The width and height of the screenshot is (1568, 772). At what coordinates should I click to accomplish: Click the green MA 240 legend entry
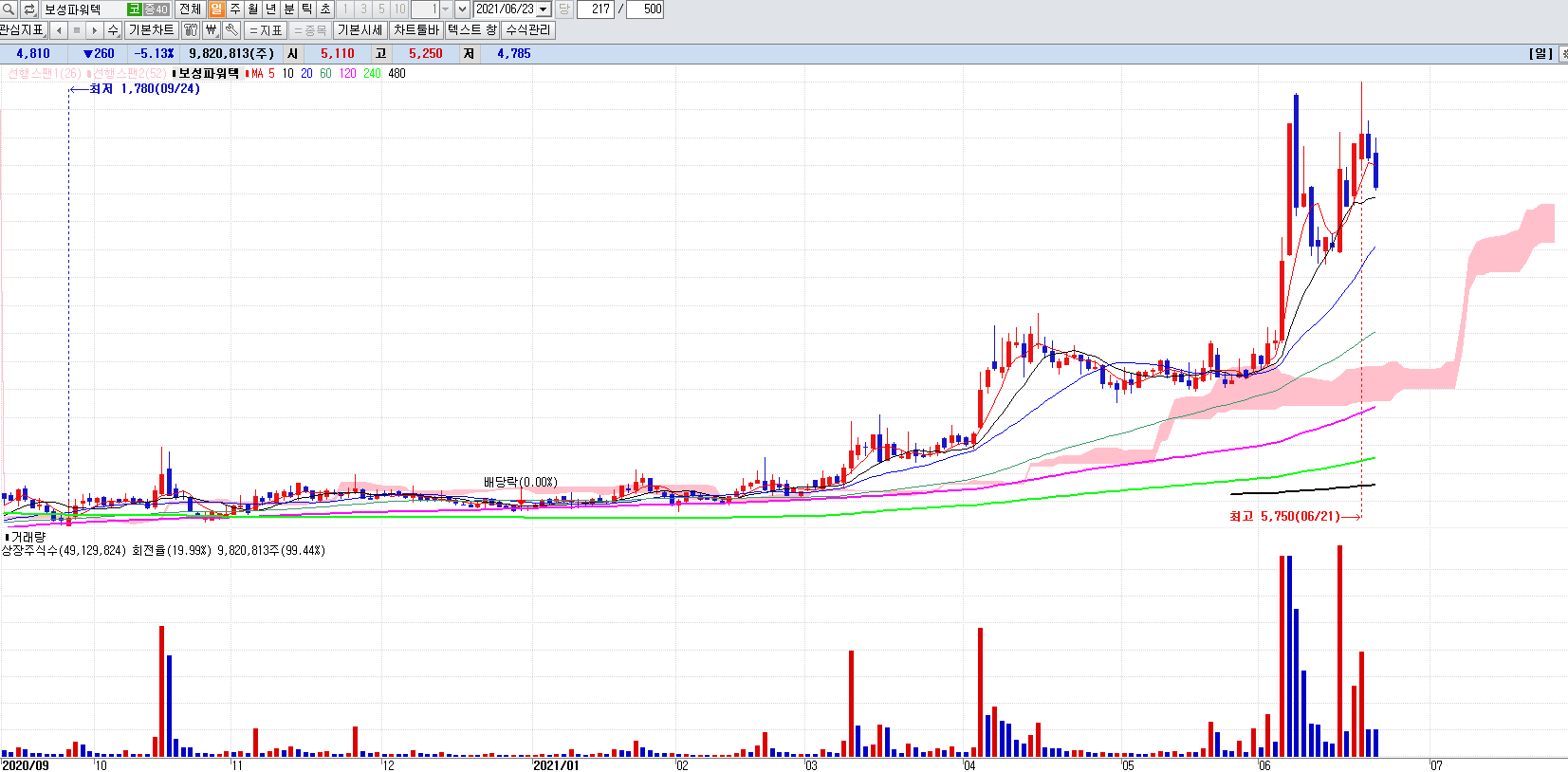(x=372, y=73)
